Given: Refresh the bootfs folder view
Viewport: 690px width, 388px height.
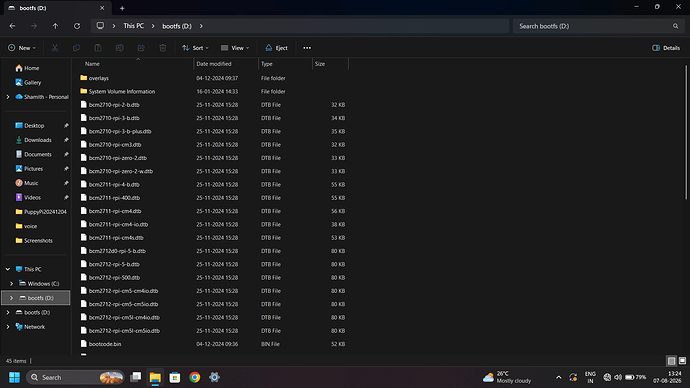Looking at the screenshot, I should [77, 26].
